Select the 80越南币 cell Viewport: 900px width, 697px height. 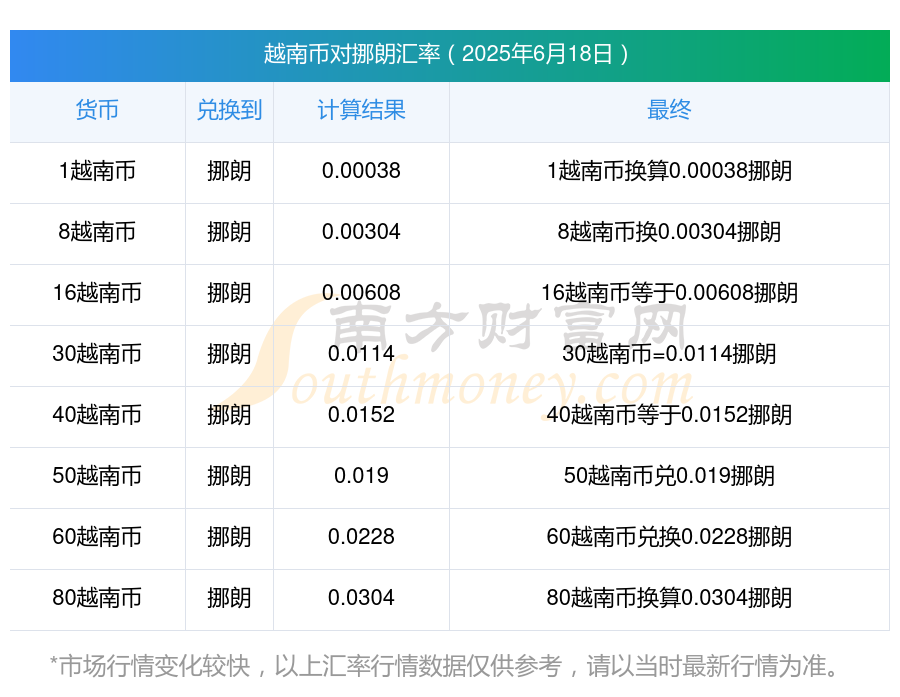[97, 598]
